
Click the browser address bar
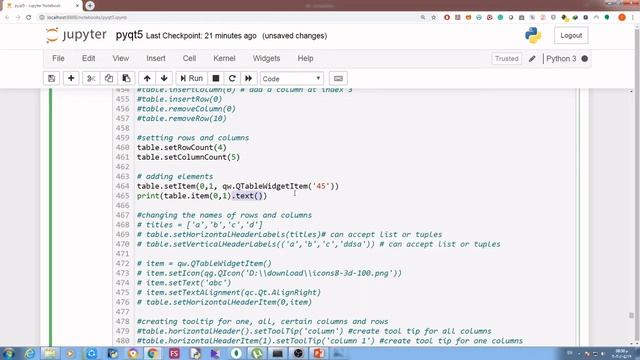point(229,17)
